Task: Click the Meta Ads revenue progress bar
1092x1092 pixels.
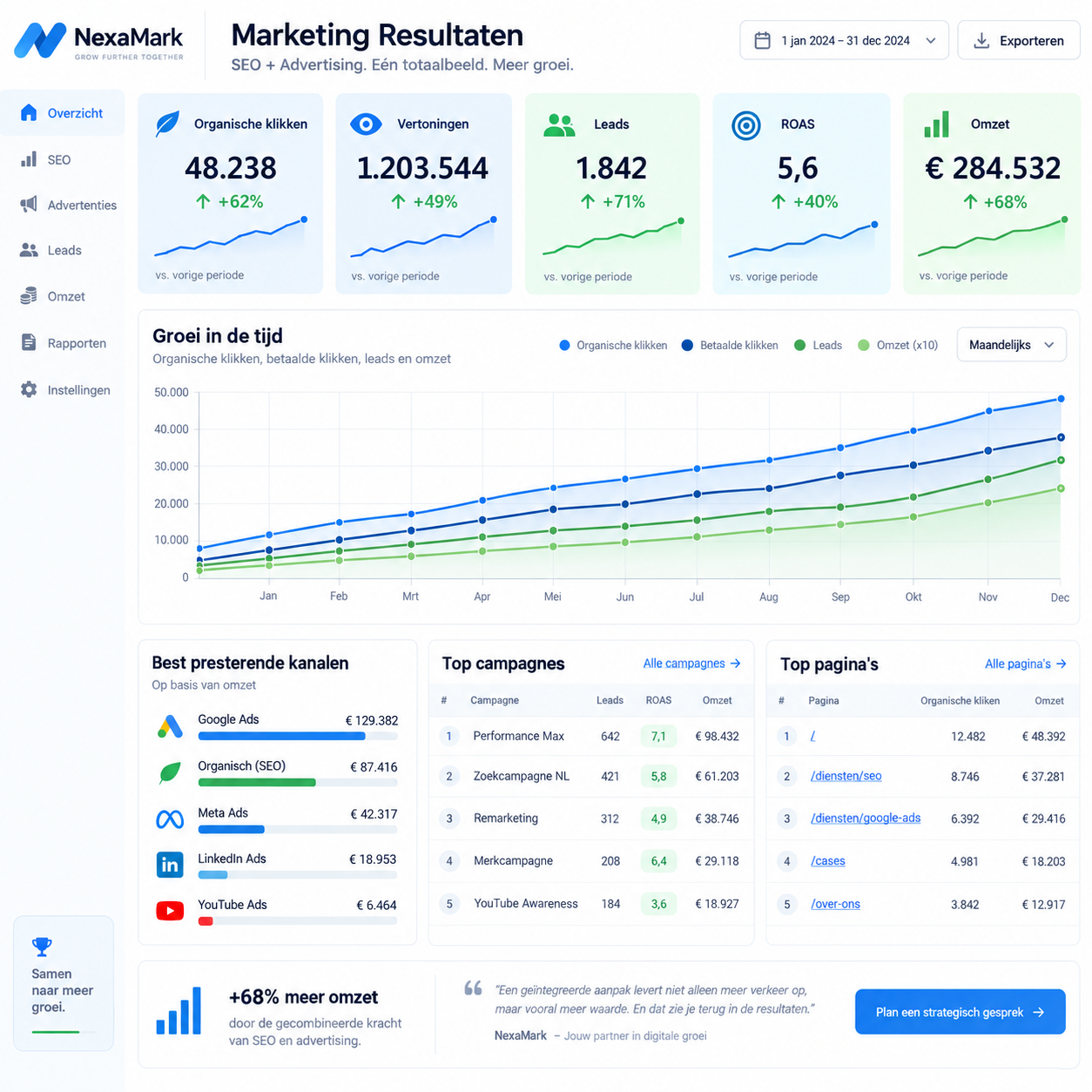Action: click(x=298, y=829)
